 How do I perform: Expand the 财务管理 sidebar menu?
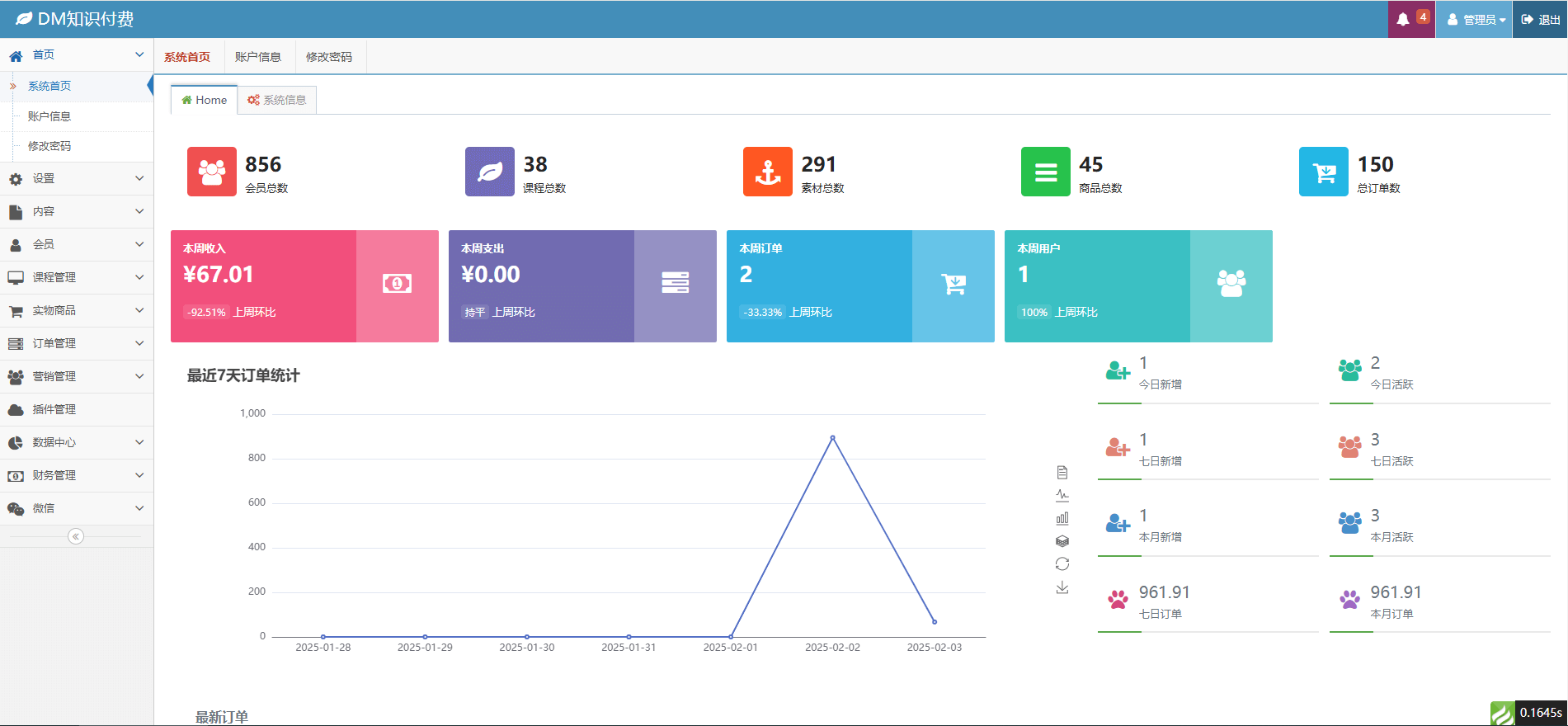(x=76, y=475)
